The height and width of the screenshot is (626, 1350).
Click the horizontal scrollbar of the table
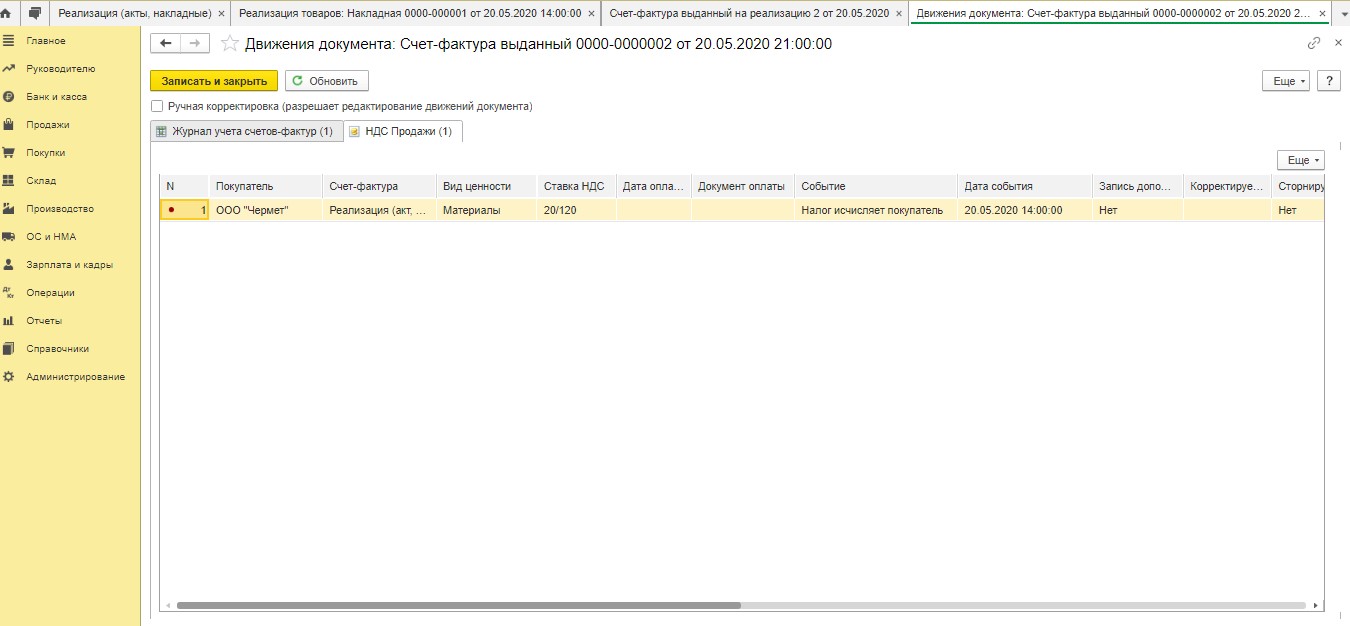pyautogui.click(x=458, y=606)
